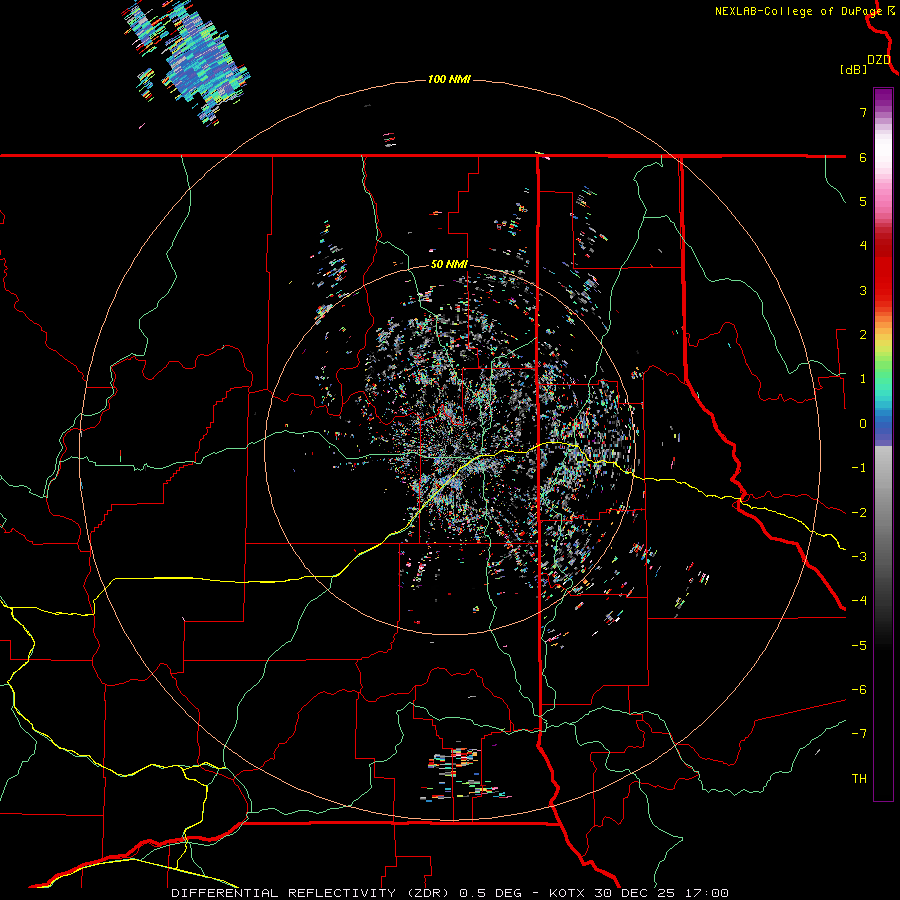This screenshot has height=900, width=900.
Task: Click legend value -1 on color scale
Action: [859, 468]
